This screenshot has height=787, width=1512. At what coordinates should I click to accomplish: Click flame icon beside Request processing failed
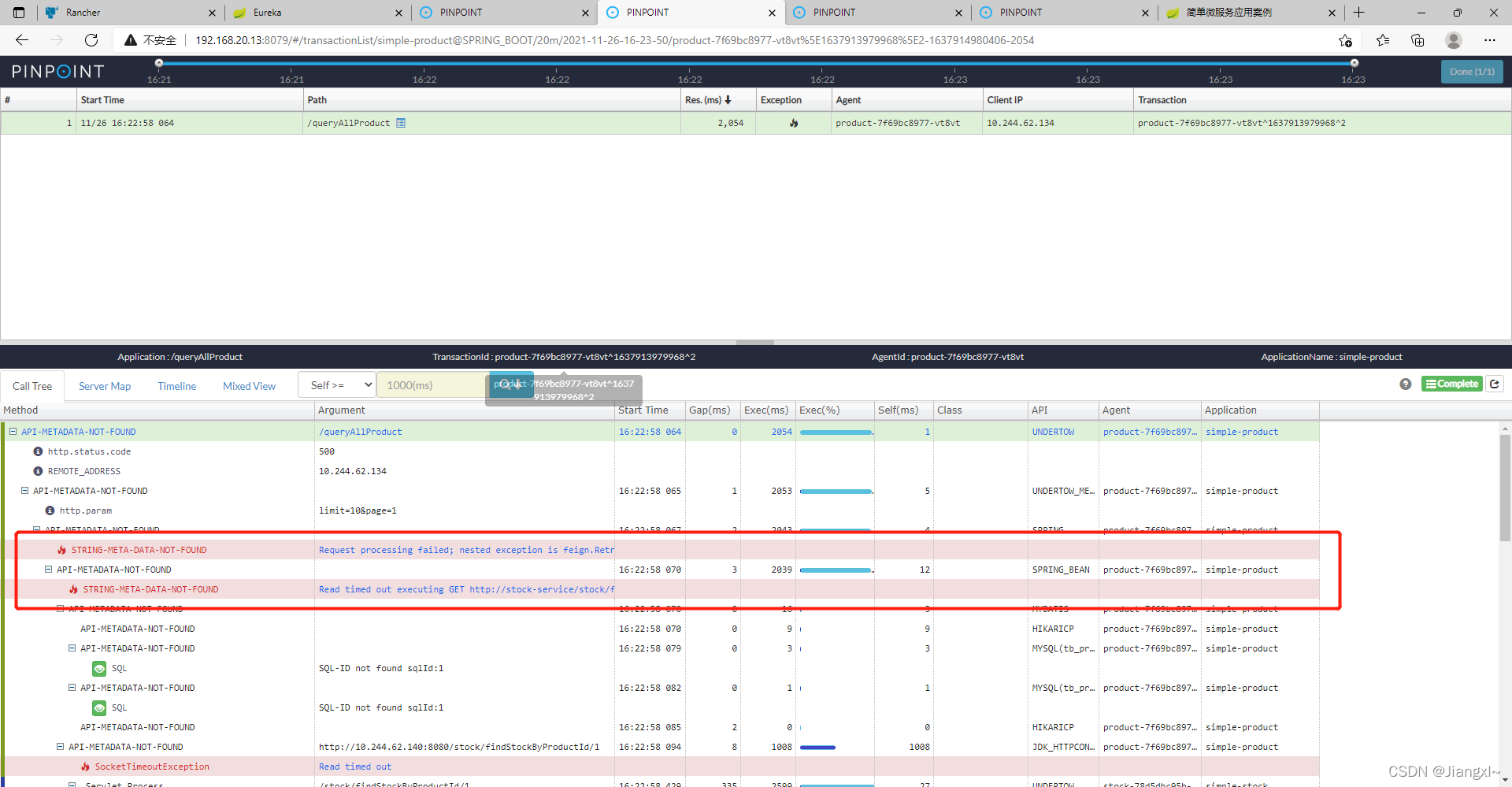tap(61, 550)
